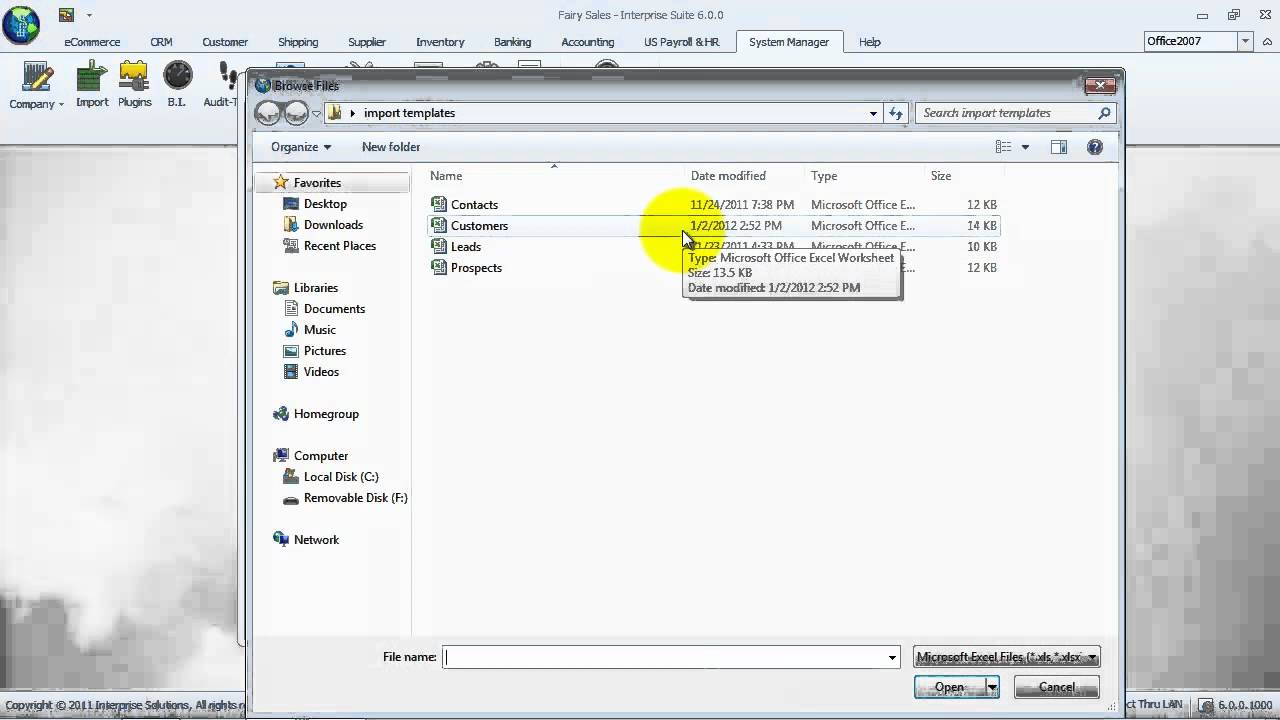Click the search magnifier icon
Screen dimensions: 1280x720
coord(1104,113)
